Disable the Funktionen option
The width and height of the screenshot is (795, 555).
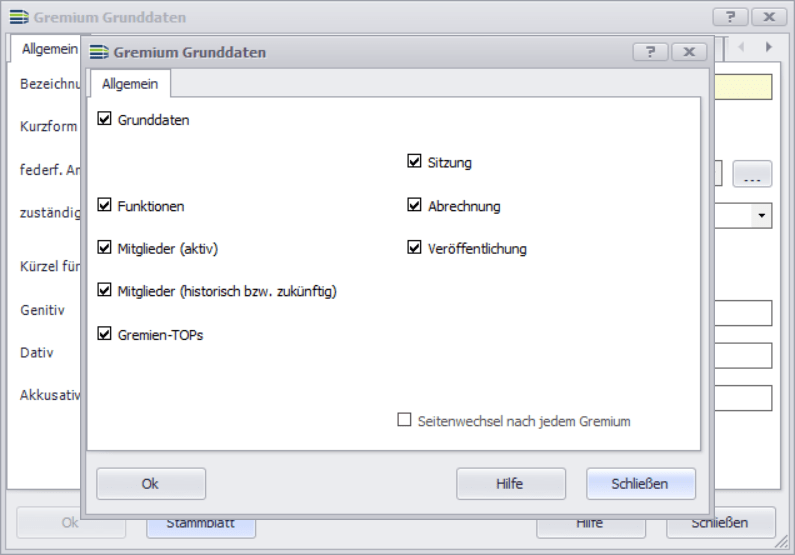click(x=105, y=206)
